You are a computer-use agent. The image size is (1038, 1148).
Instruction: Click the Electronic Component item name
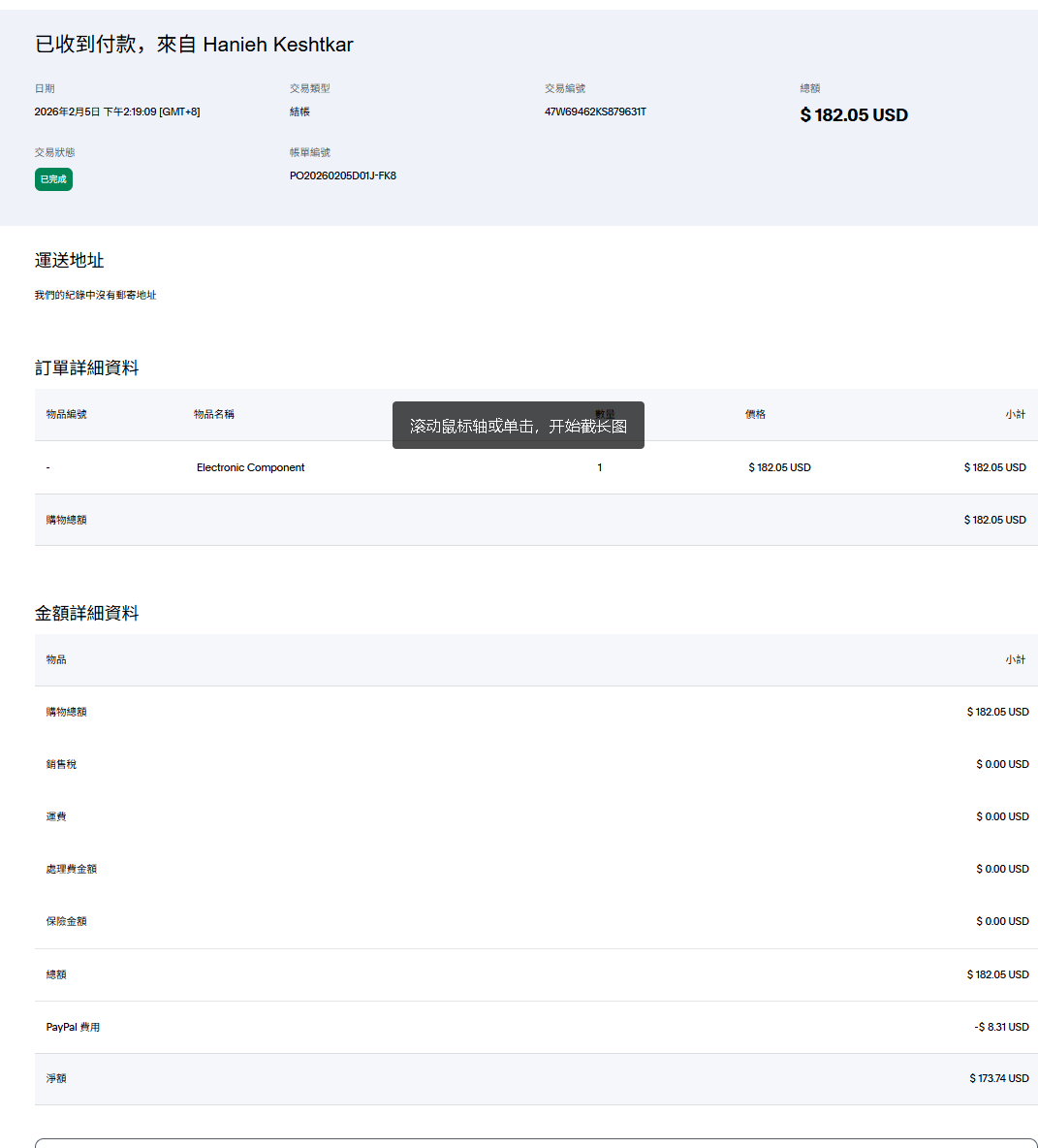pyautogui.click(x=250, y=467)
